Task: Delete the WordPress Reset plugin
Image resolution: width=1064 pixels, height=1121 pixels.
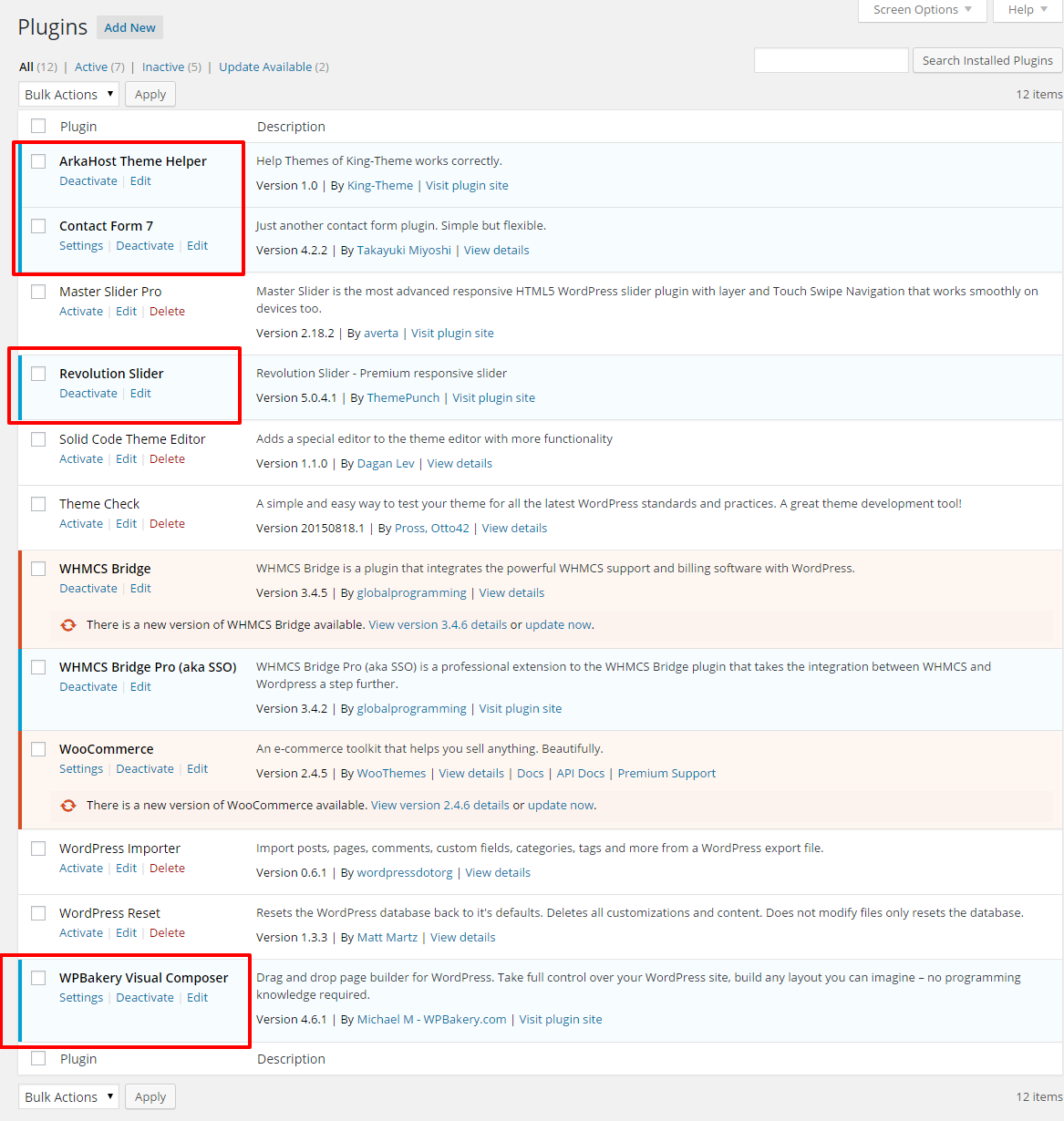Action: 167,933
